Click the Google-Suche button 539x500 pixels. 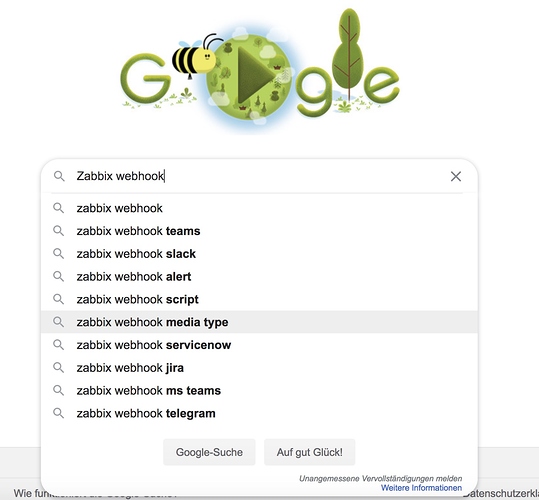tap(209, 452)
